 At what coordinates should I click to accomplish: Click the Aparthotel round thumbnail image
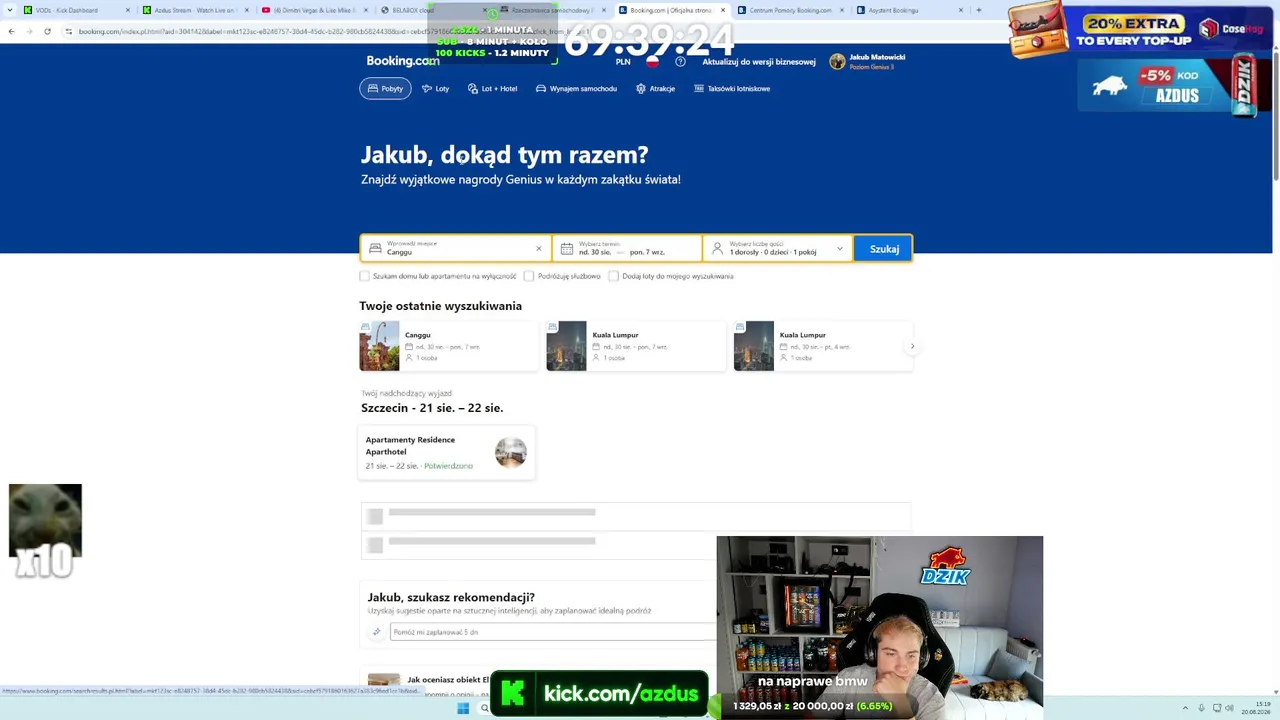pos(510,452)
